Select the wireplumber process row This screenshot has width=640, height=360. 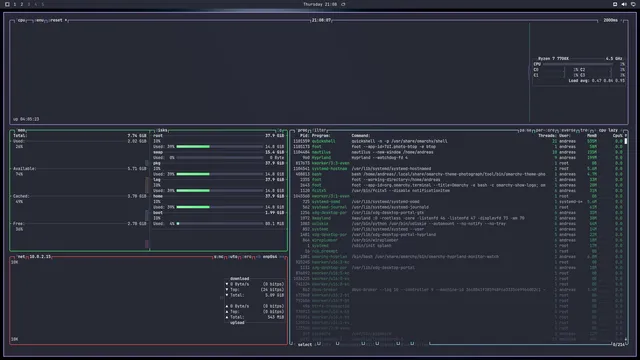pyautogui.click(x=457, y=240)
